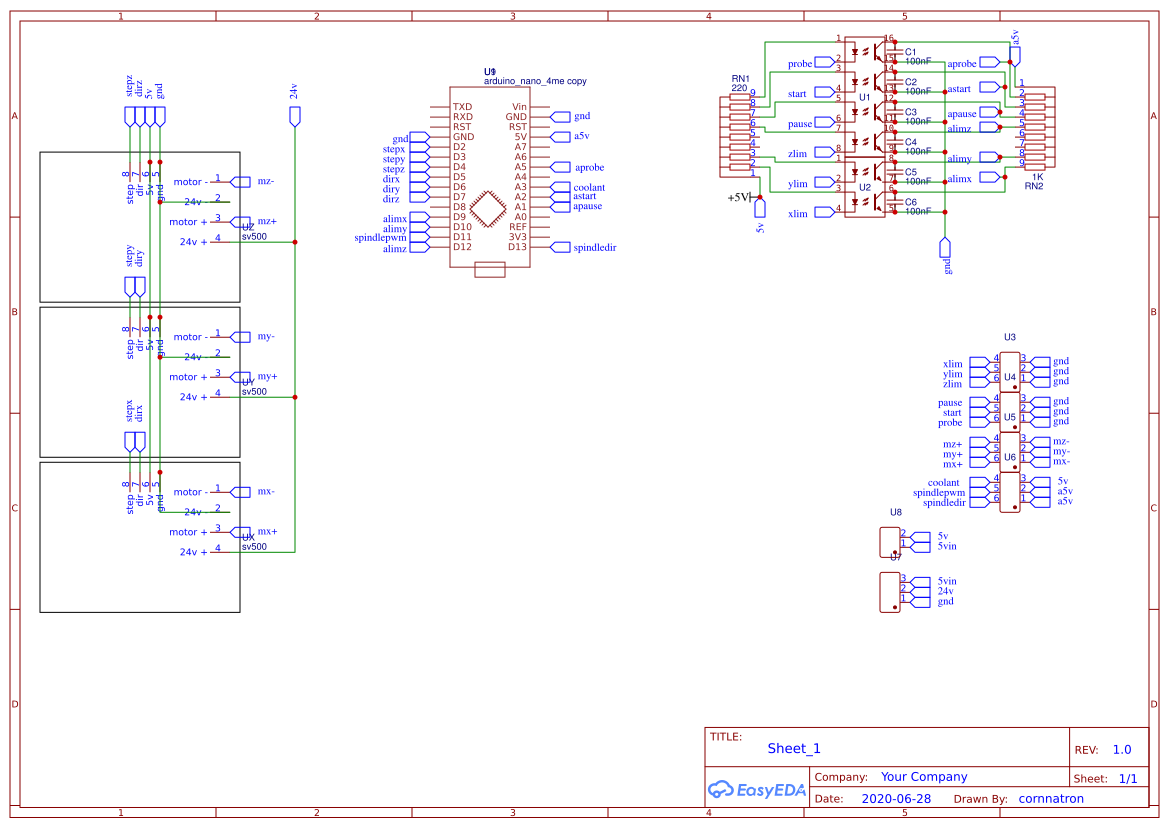Select the 2020-06-28 date field
Image resolution: width=1169 pixels, height=828 pixels.
coord(895,798)
